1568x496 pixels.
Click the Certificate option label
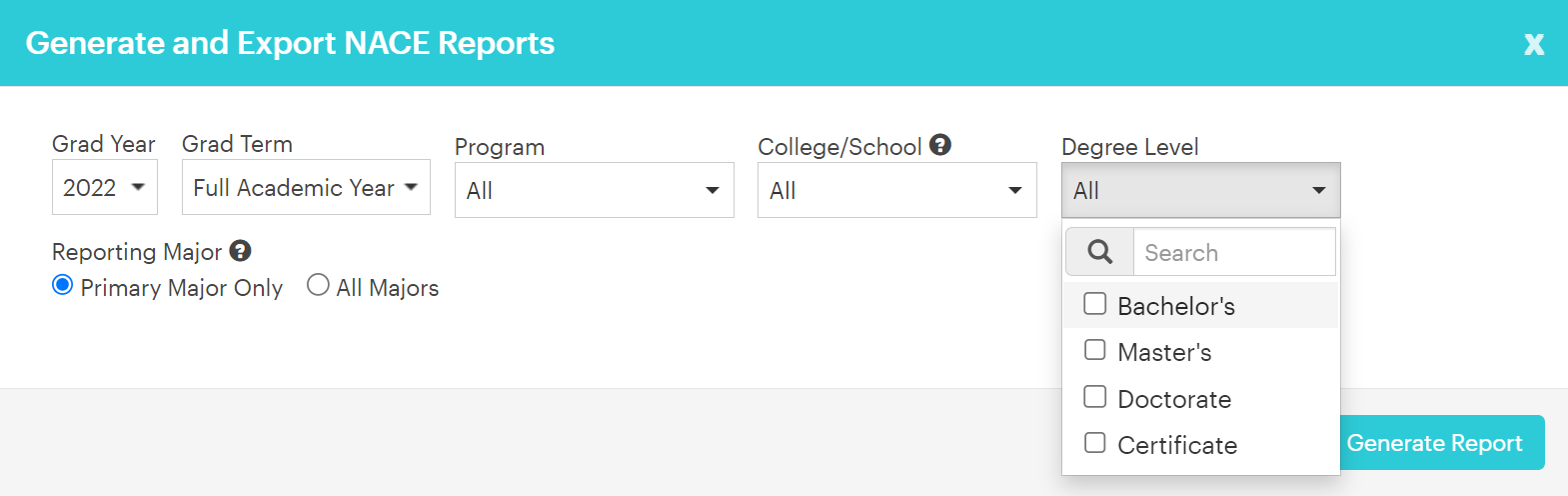(x=1177, y=445)
